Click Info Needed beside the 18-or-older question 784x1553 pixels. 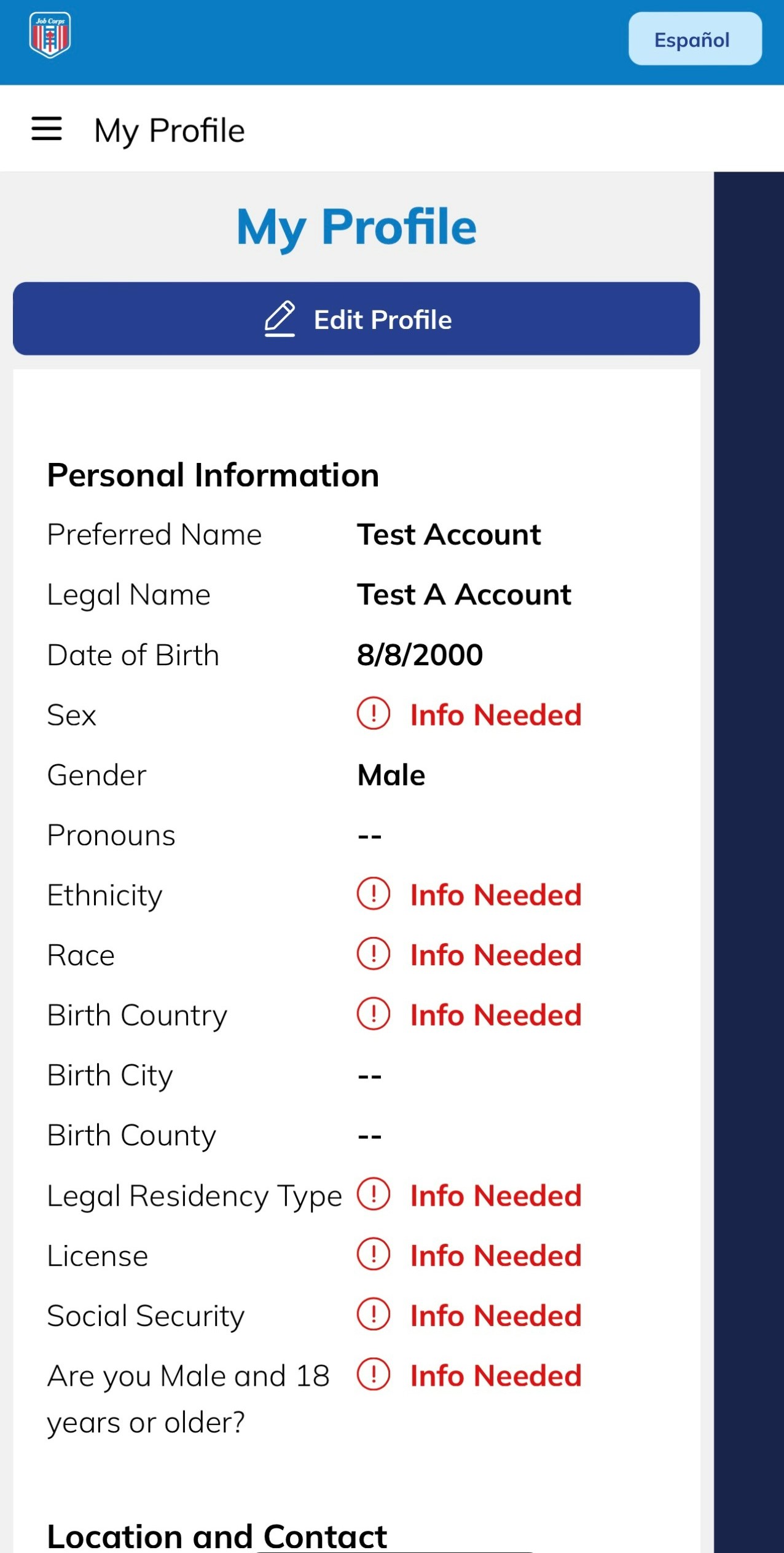(x=495, y=1375)
